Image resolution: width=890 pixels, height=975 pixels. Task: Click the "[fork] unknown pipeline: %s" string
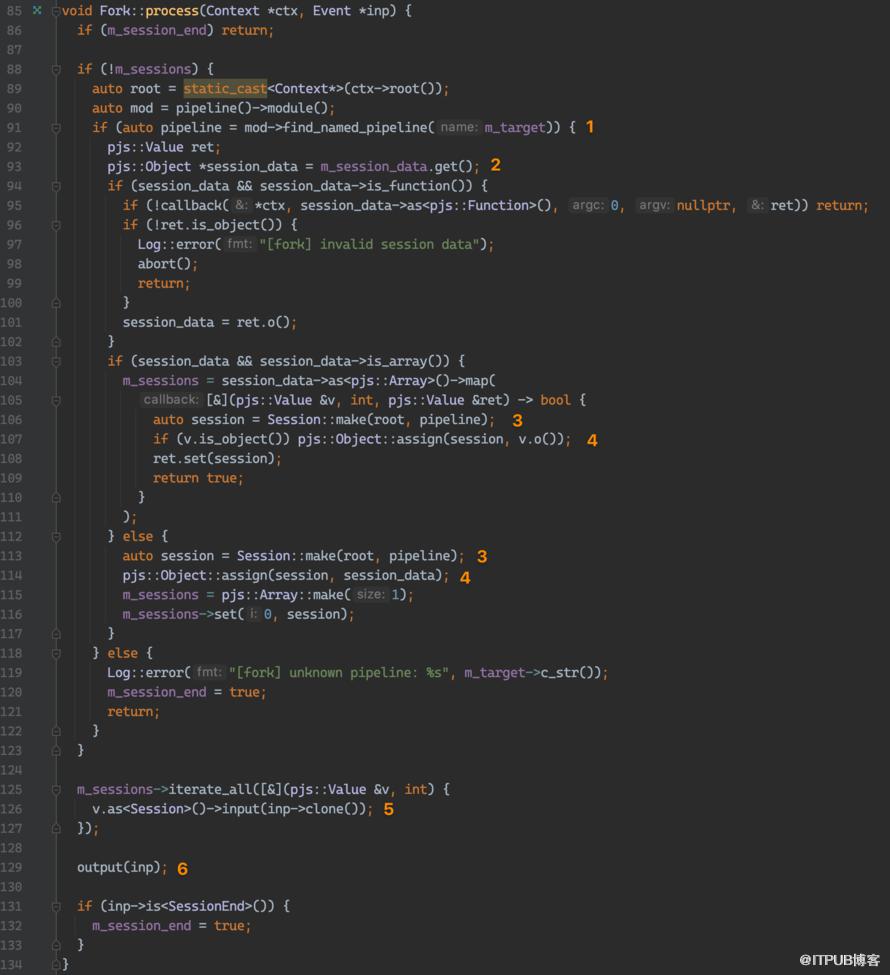click(338, 673)
